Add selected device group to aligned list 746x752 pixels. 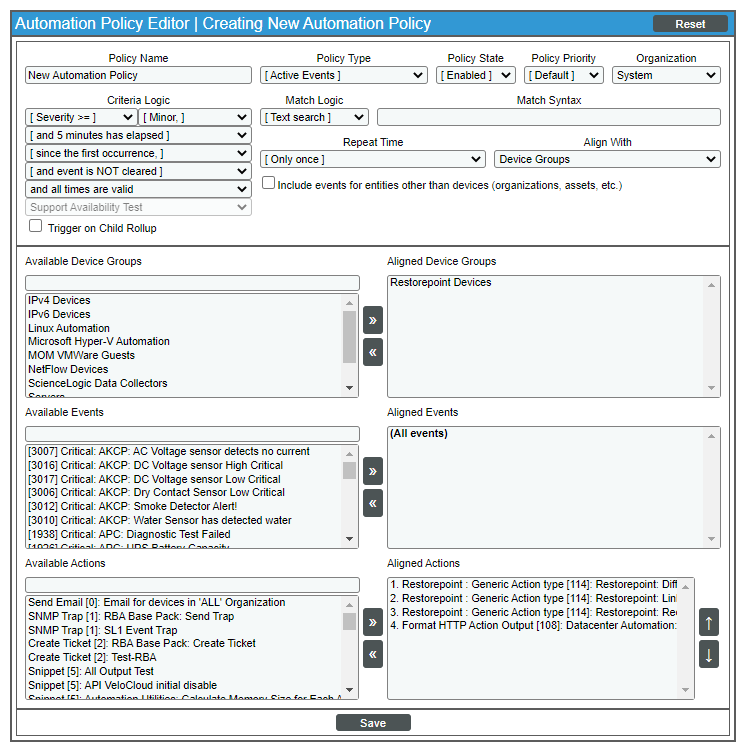[373, 321]
